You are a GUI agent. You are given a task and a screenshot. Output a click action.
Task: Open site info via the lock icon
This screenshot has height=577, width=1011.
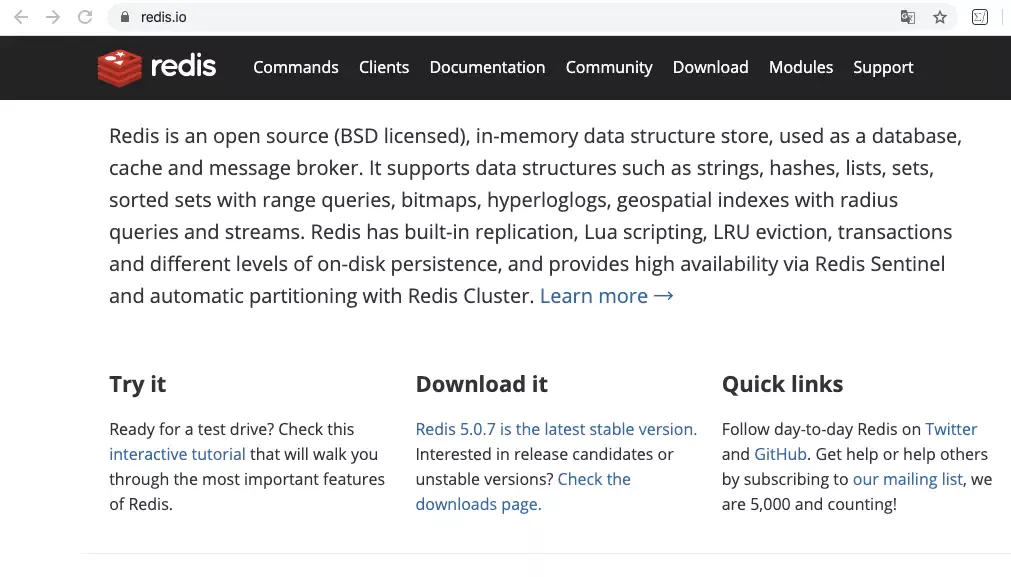point(125,17)
